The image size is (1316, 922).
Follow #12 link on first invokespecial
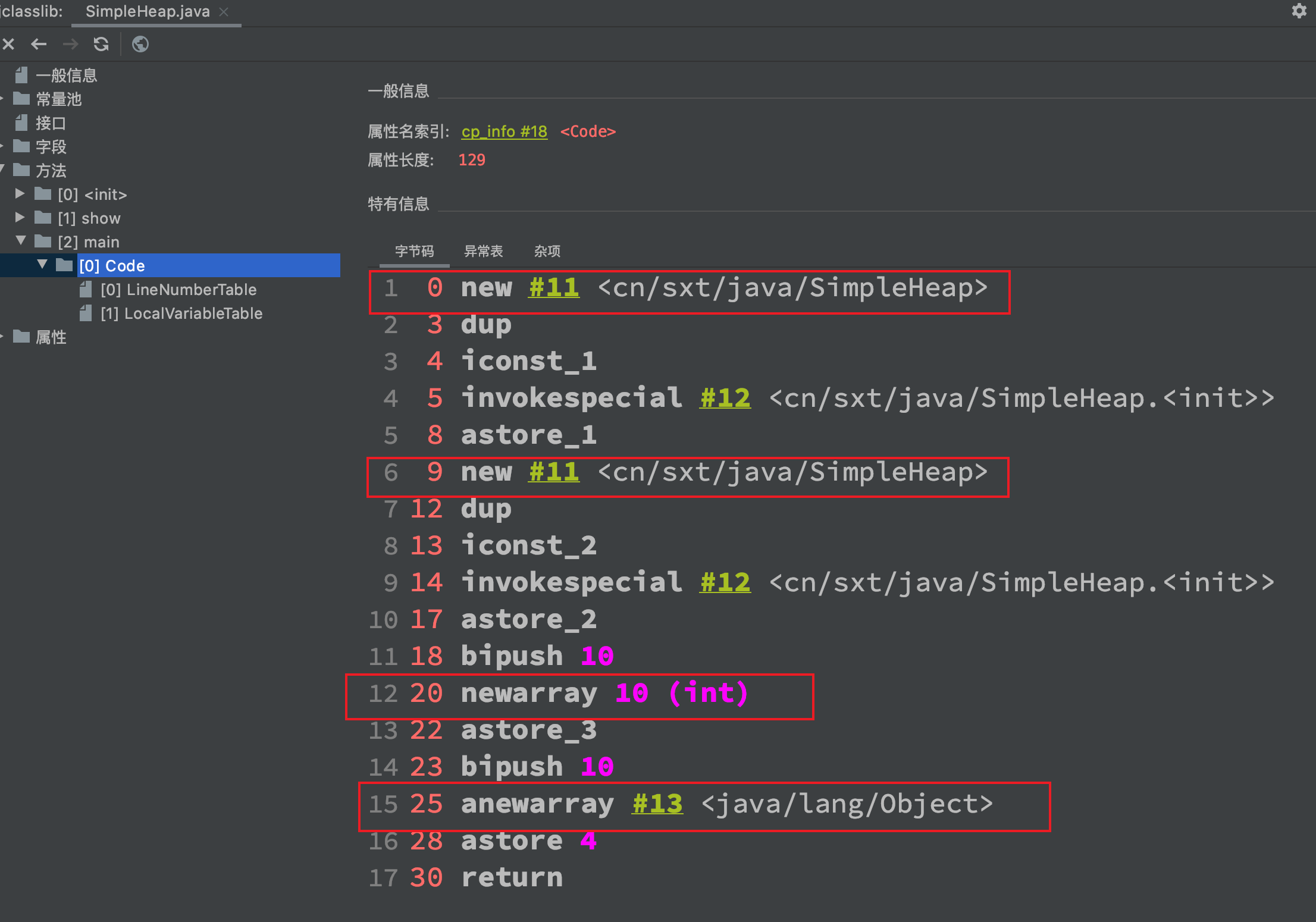pyautogui.click(x=725, y=398)
